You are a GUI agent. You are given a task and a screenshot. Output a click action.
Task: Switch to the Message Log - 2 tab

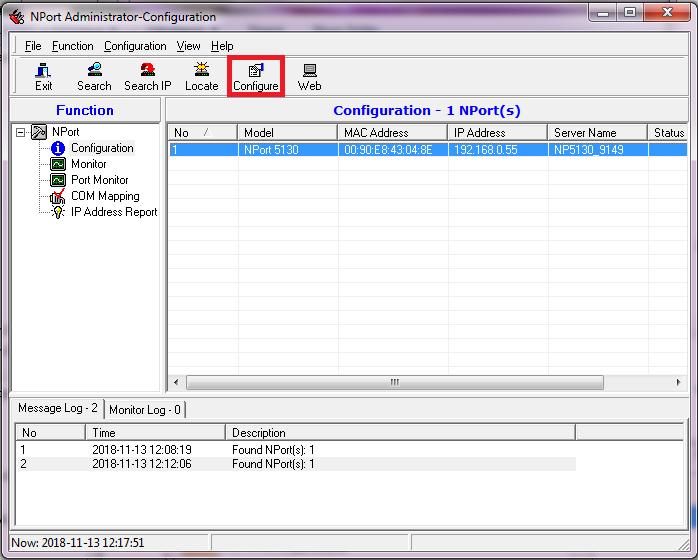(x=58, y=408)
